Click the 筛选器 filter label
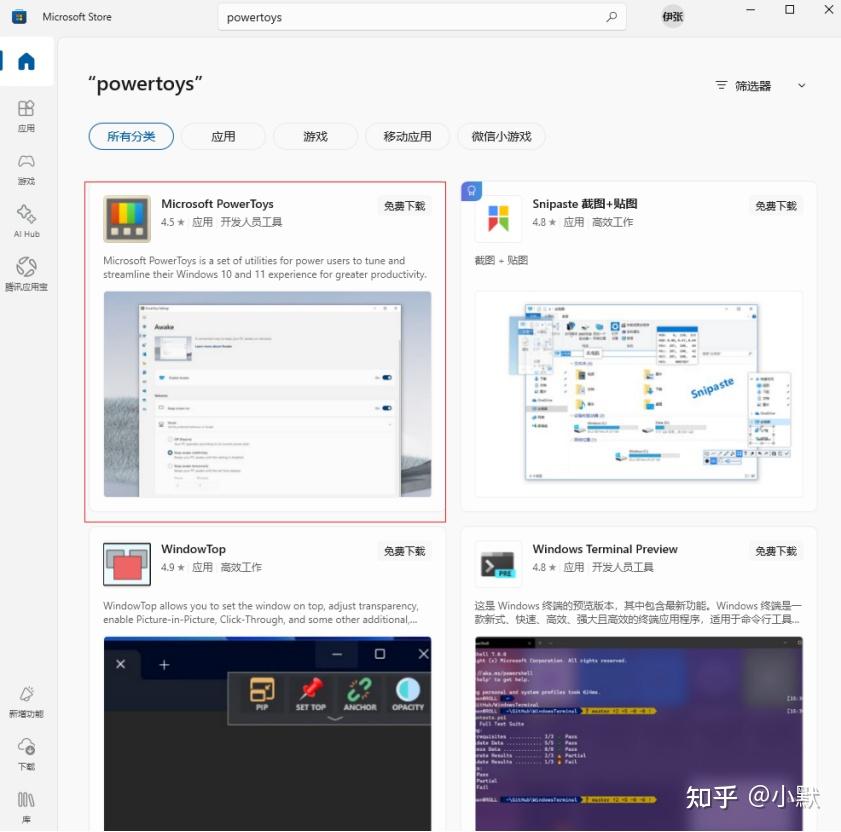The image size is (841, 832). click(x=753, y=86)
